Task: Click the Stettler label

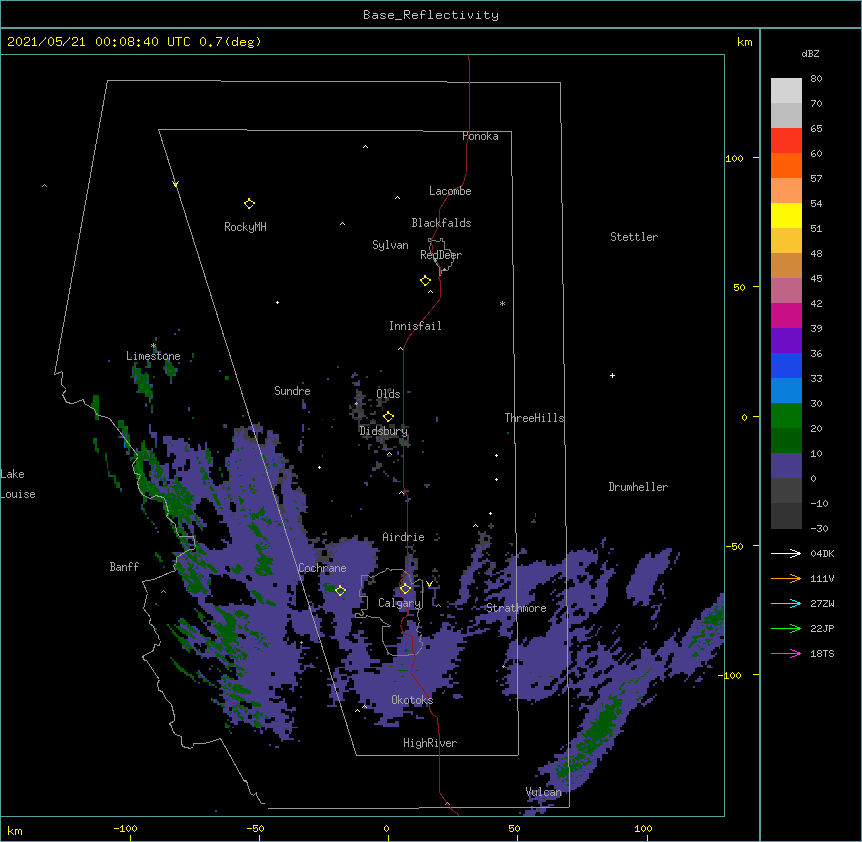Action: 634,237
